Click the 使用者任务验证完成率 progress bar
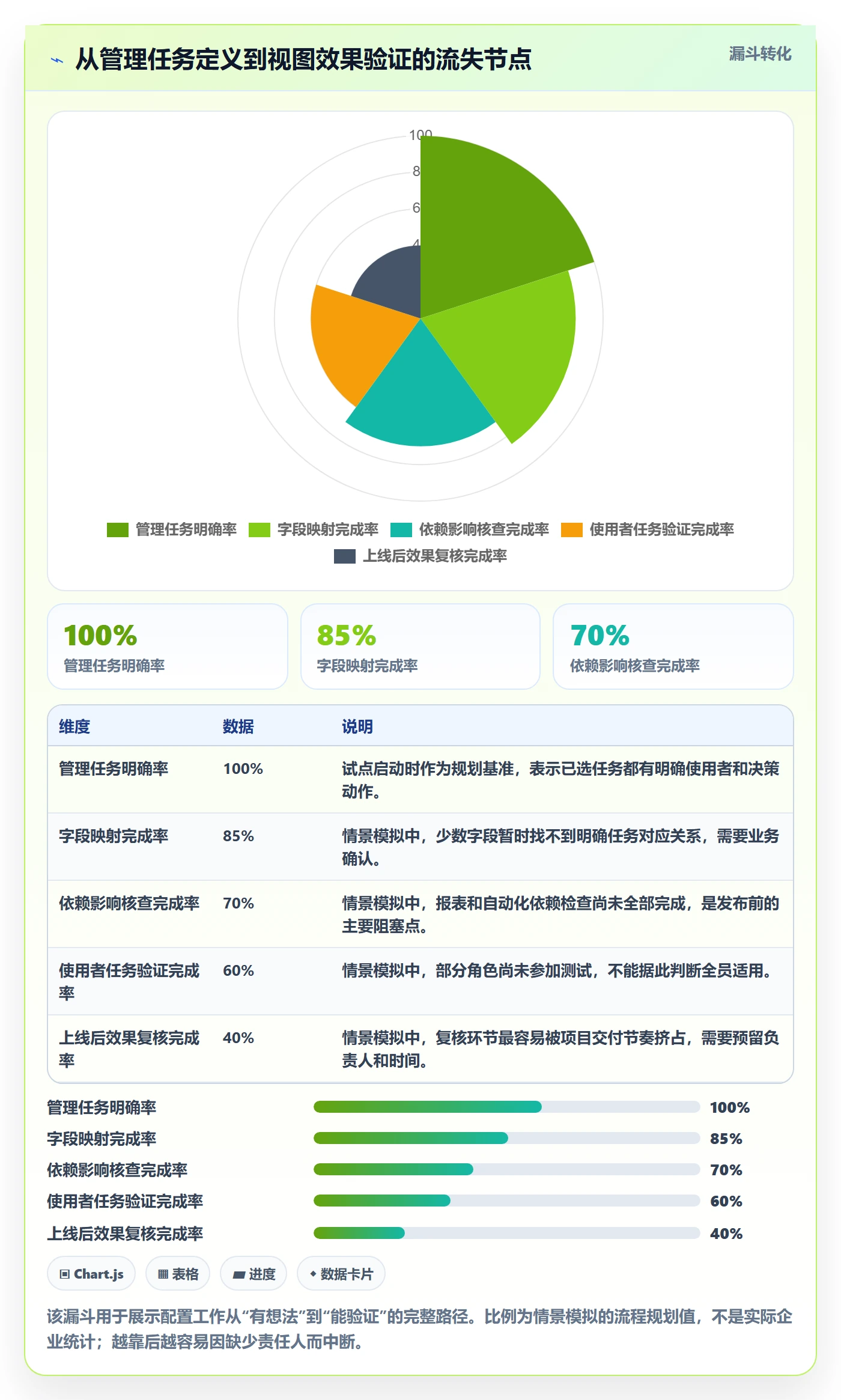Image resolution: width=841 pixels, height=1400 pixels. tap(507, 1201)
